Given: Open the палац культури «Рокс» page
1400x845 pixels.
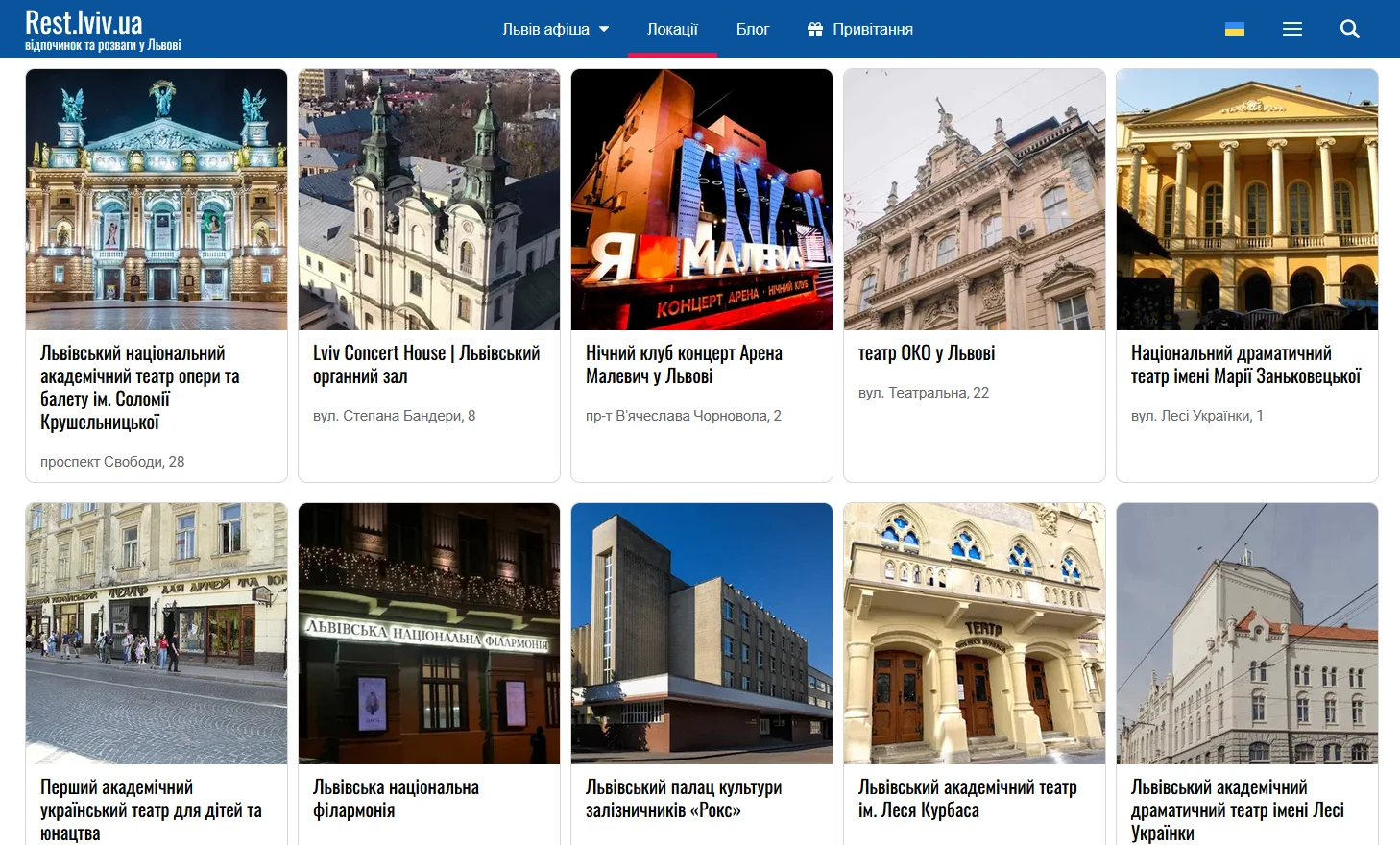Looking at the screenshot, I should tap(685, 798).
